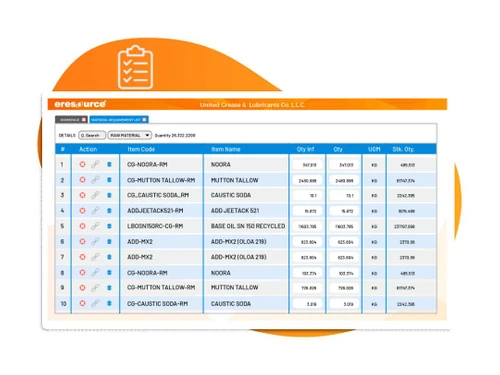Click the red X icon in row 4

(82, 211)
